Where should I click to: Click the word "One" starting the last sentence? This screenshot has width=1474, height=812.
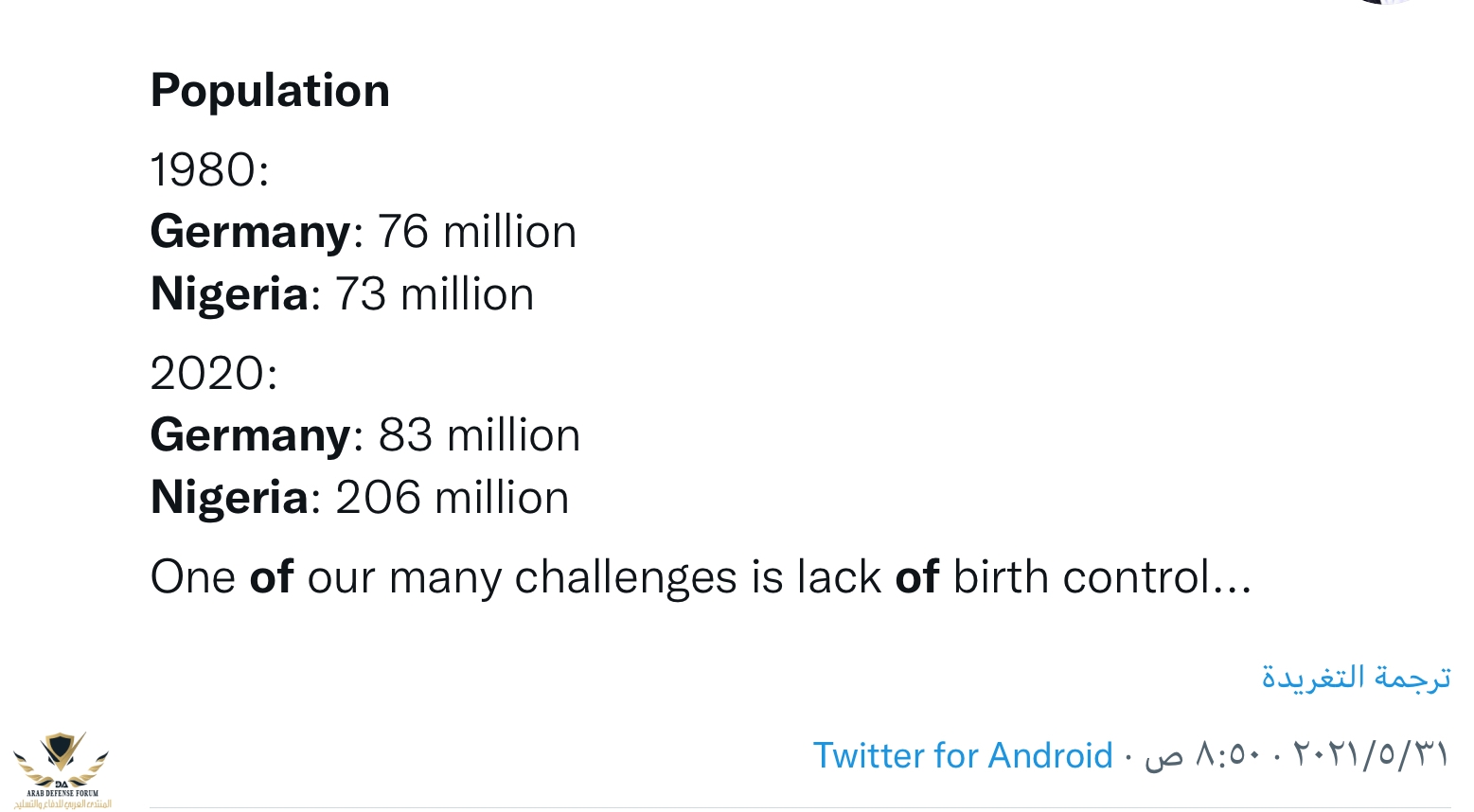click(192, 577)
